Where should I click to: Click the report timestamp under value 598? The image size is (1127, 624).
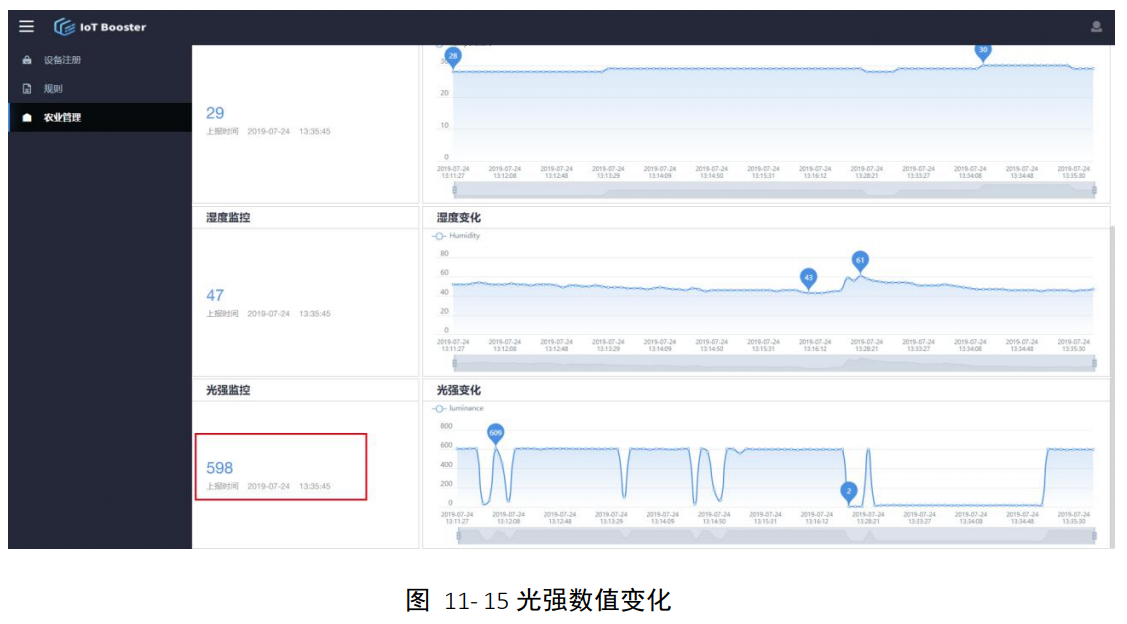[x=268, y=487]
